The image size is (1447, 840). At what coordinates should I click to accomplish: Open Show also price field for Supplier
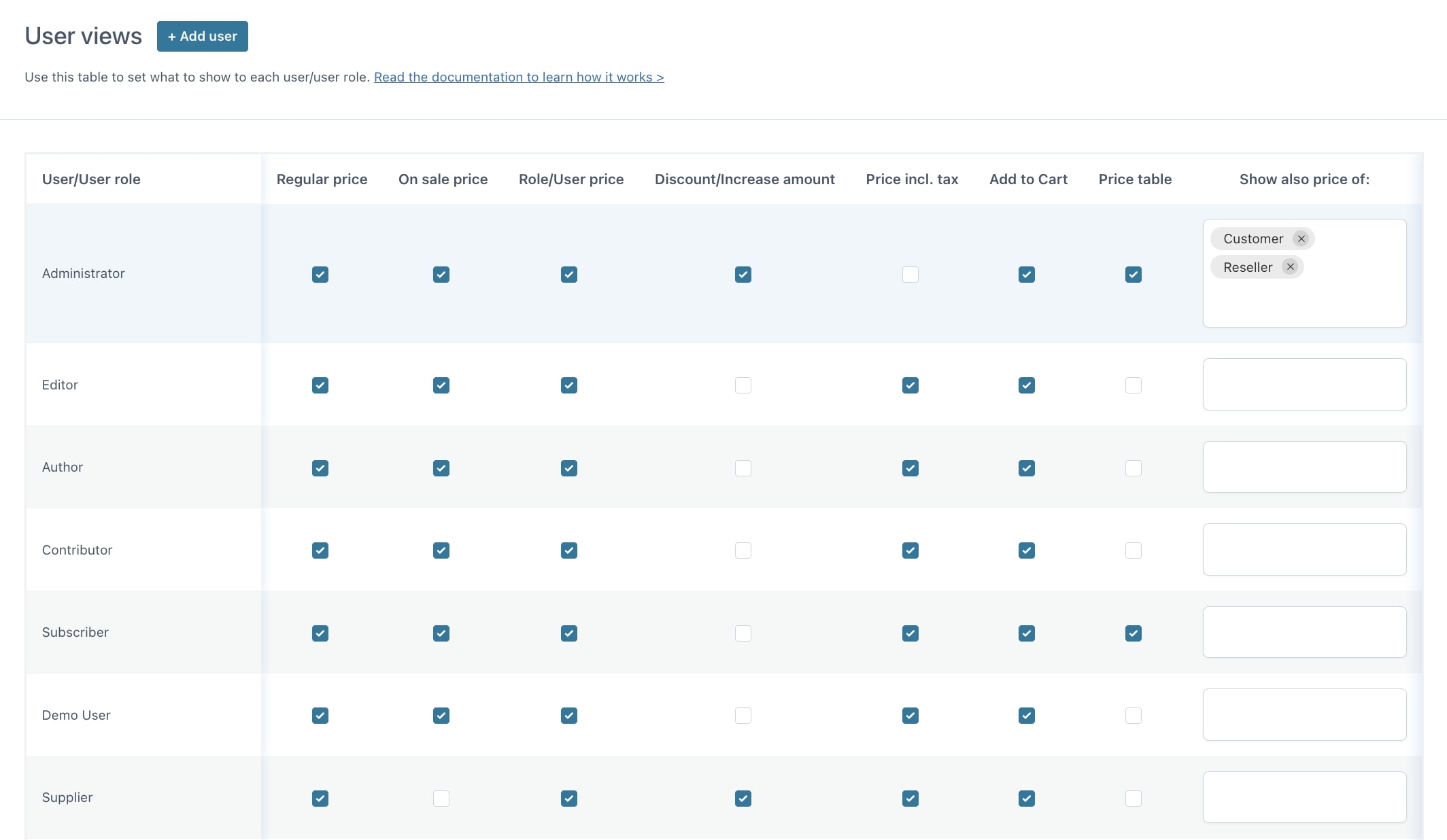pos(1304,797)
